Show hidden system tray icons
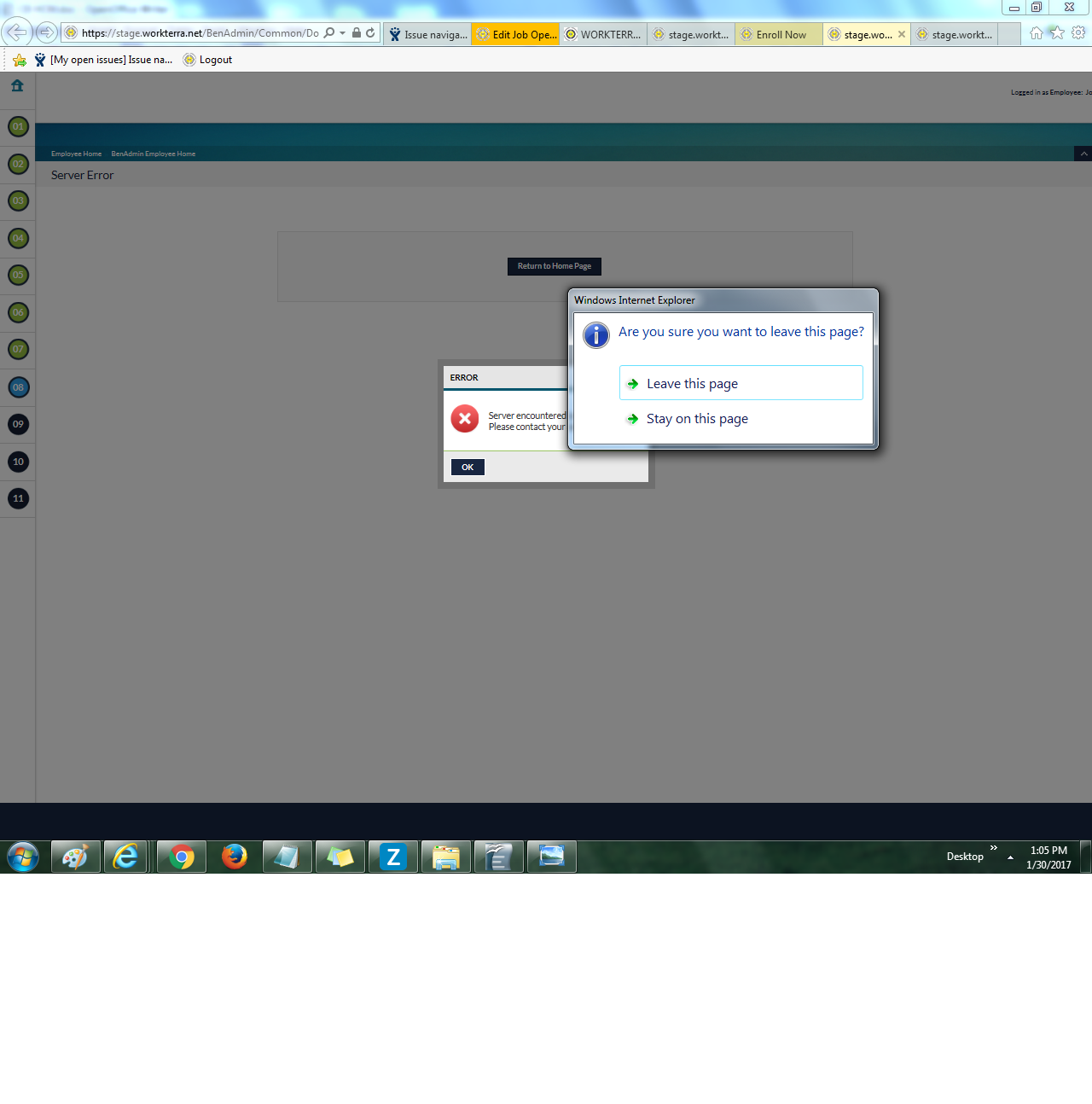The image size is (1092, 1104). (x=1010, y=857)
